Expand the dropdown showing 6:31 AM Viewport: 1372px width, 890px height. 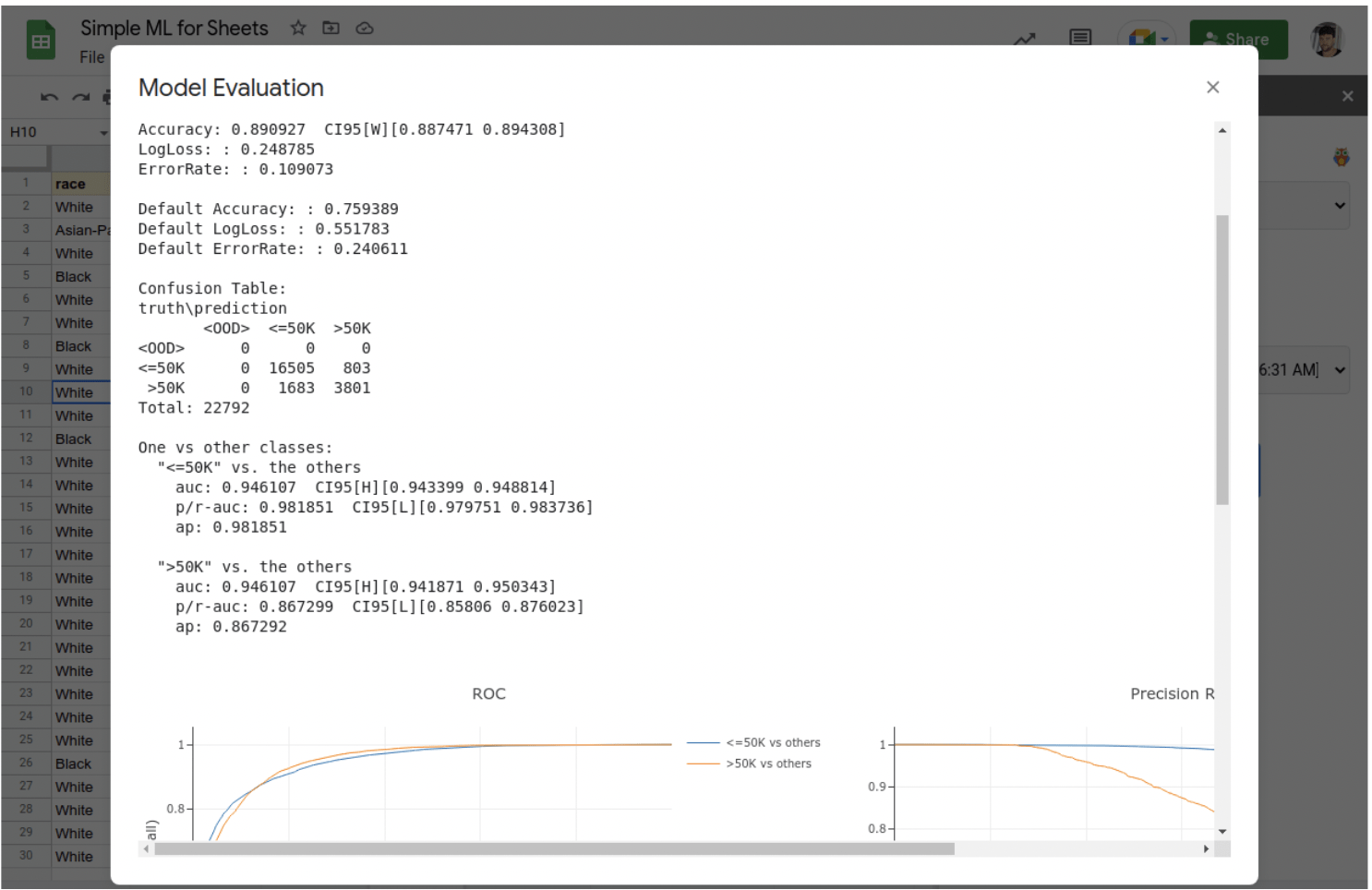click(x=1339, y=370)
